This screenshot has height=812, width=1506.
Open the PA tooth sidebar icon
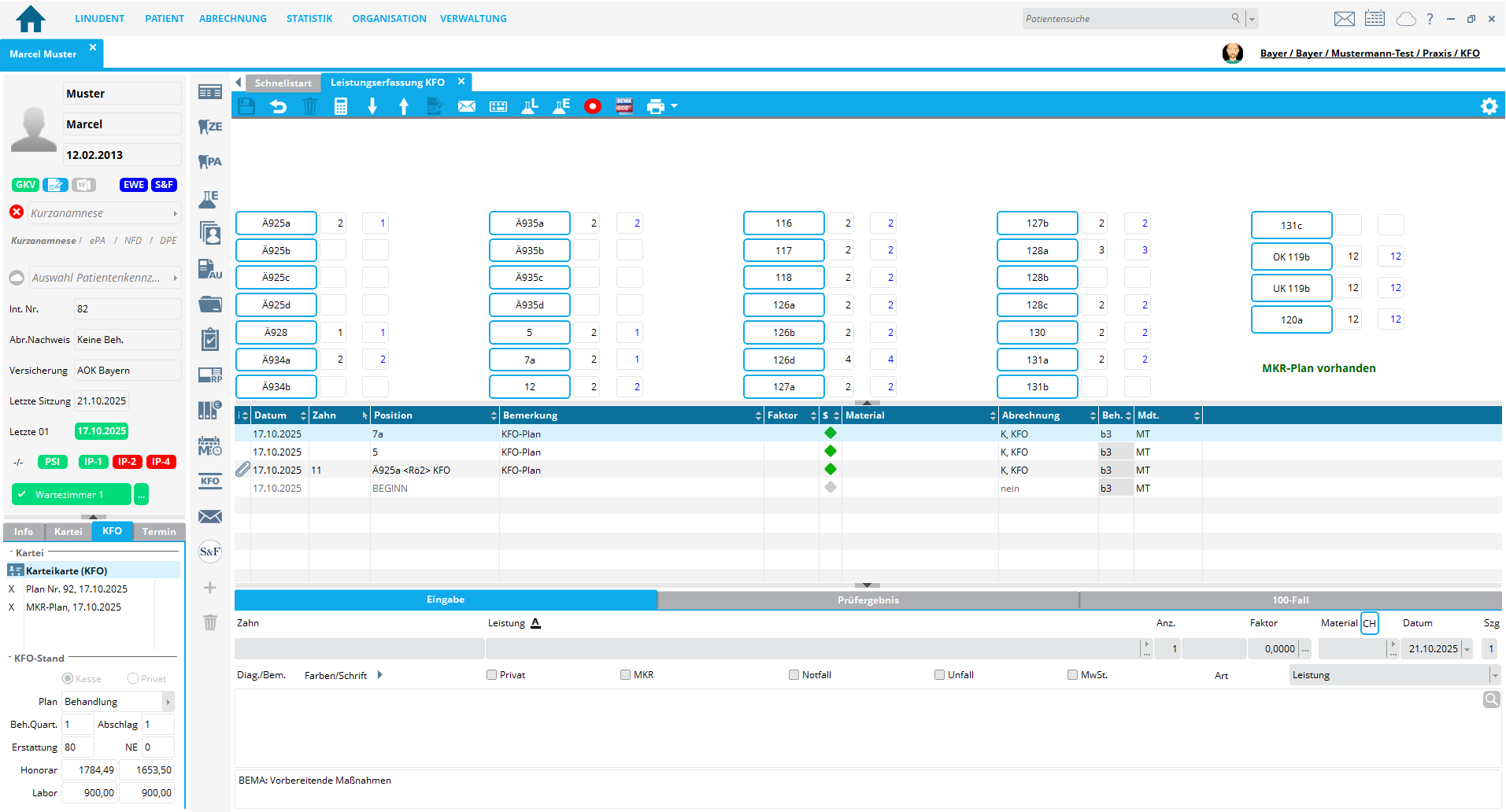[x=210, y=162]
